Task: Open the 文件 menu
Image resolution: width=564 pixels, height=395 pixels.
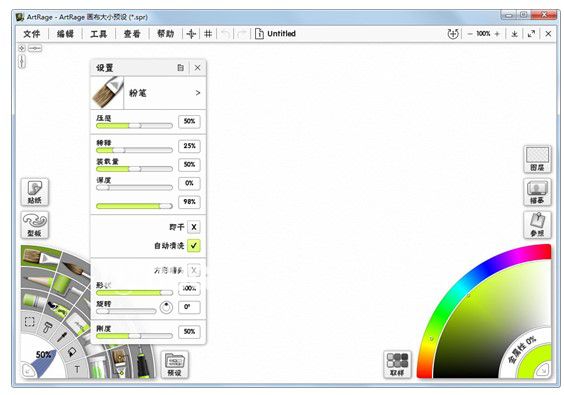Action: 32,34
